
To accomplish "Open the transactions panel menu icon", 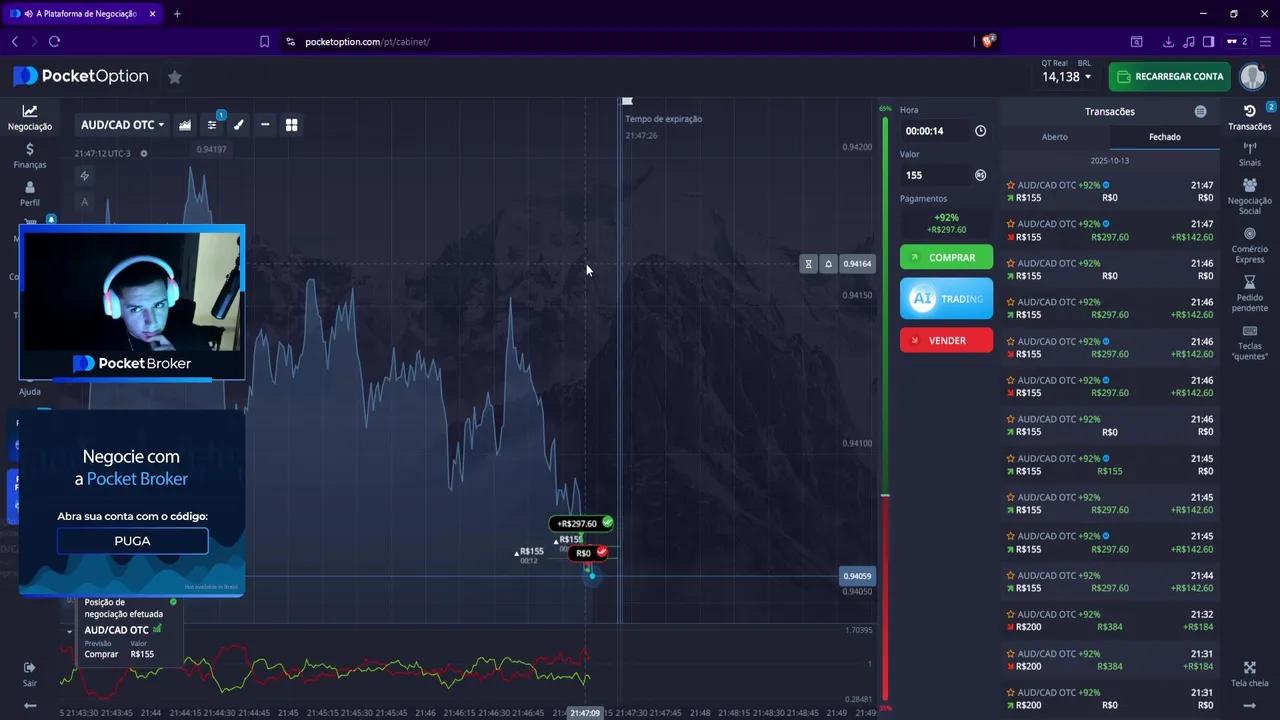I will point(1200,112).
